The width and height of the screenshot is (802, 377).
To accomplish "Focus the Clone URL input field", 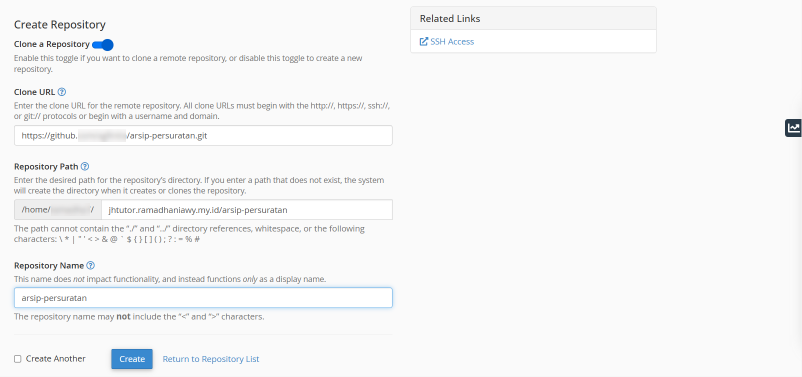I will click(203, 136).
